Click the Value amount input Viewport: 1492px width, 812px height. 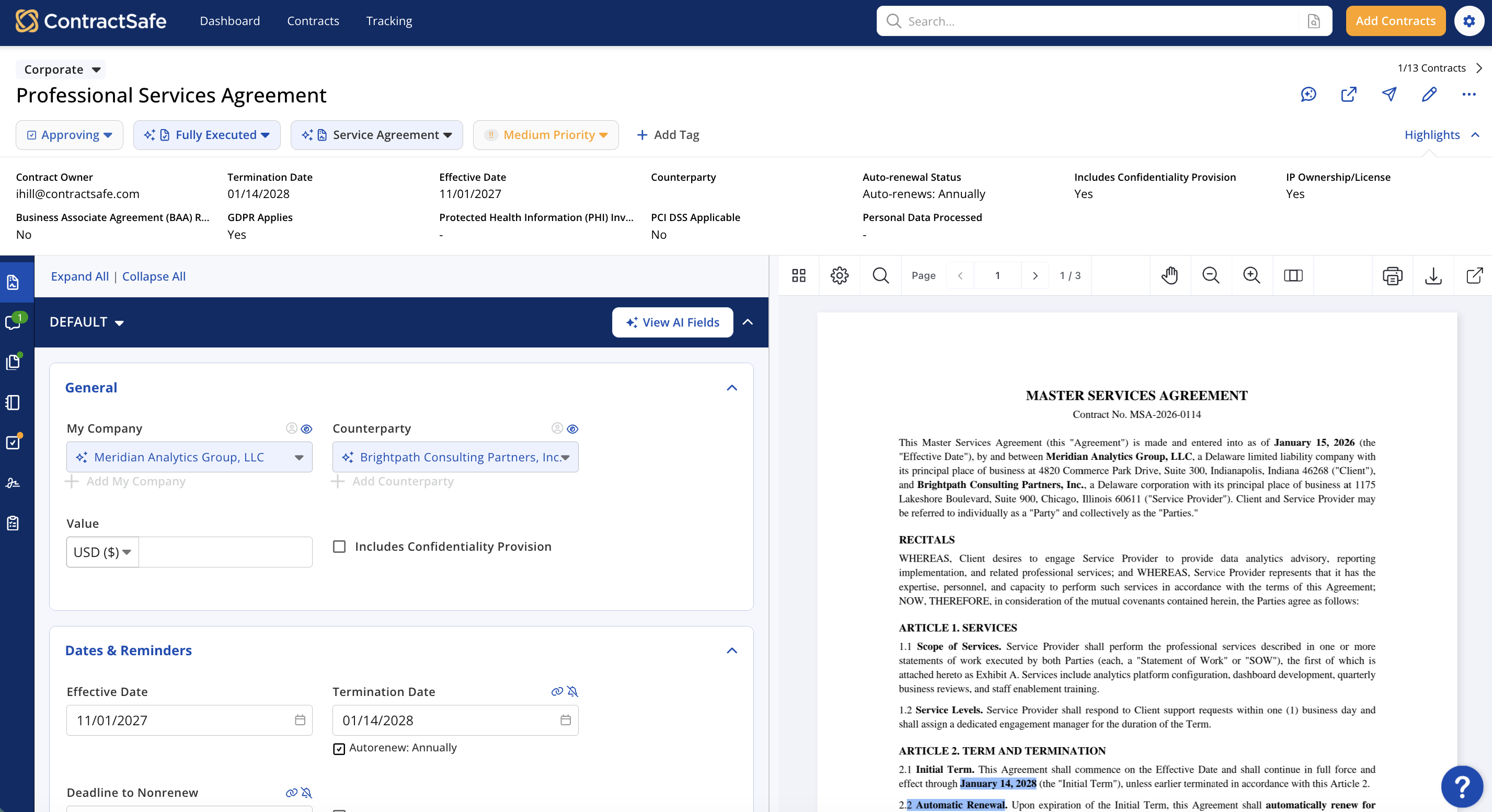pyautogui.click(x=225, y=552)
